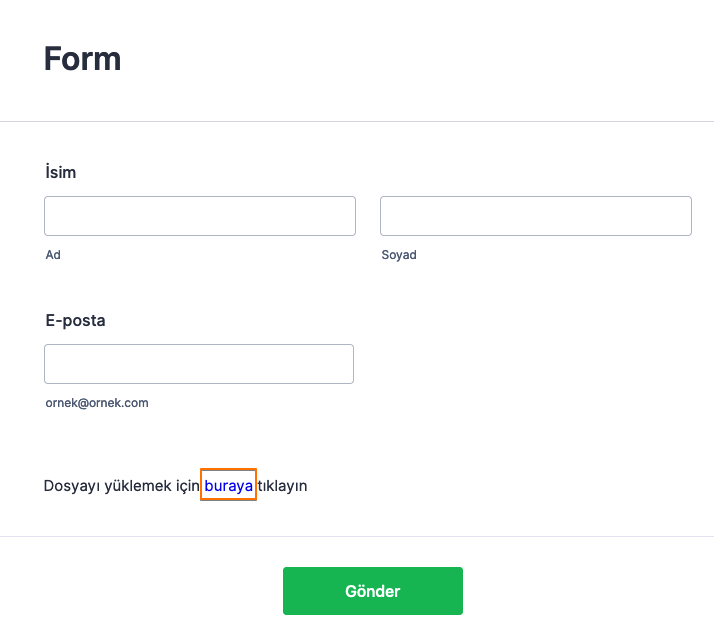The height and width of the screenshot is (638, 714).
Task: Click the divider line below Form heading
Action: (x=357, y=122)
